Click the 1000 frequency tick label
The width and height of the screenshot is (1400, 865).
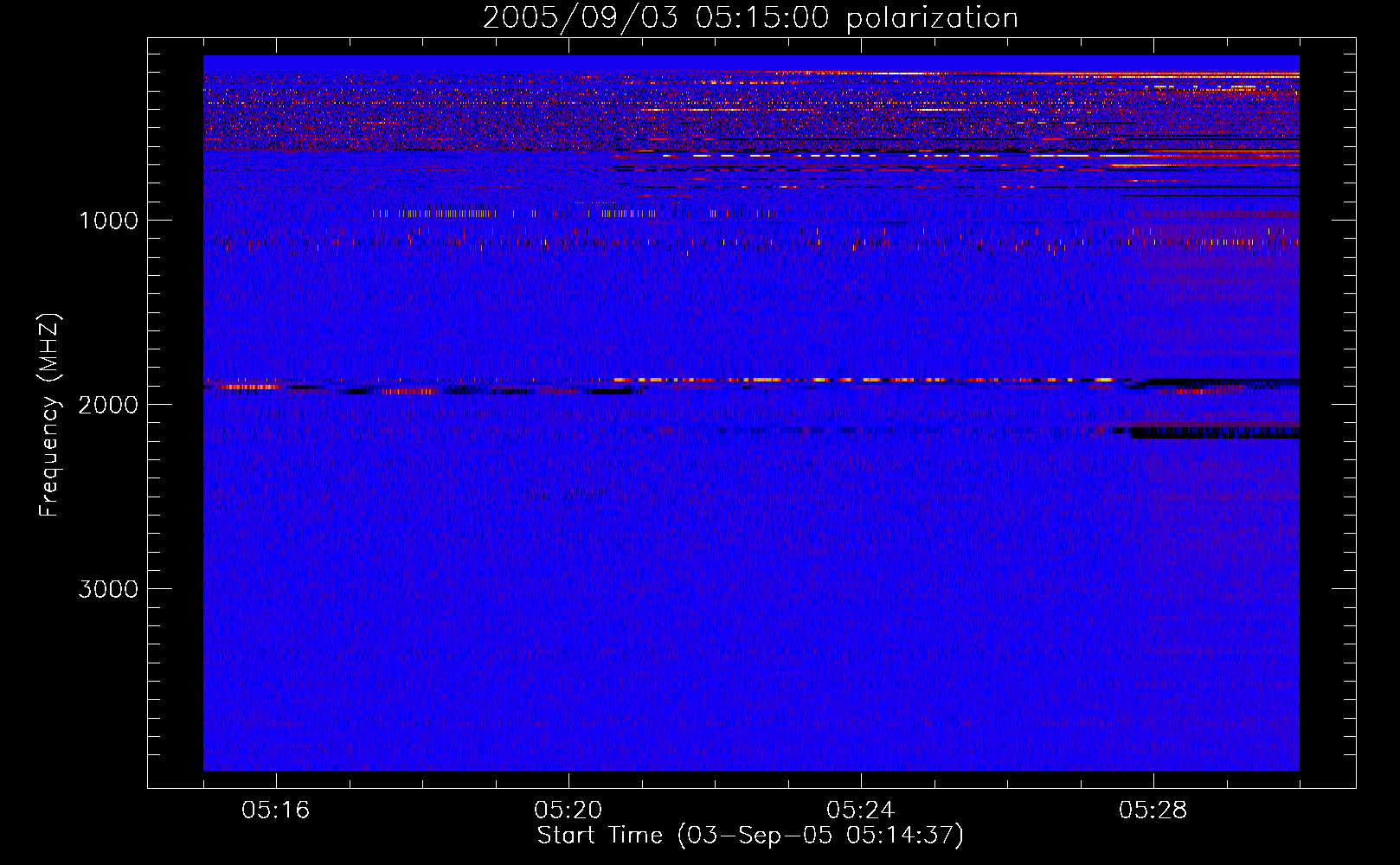[108, 221]
